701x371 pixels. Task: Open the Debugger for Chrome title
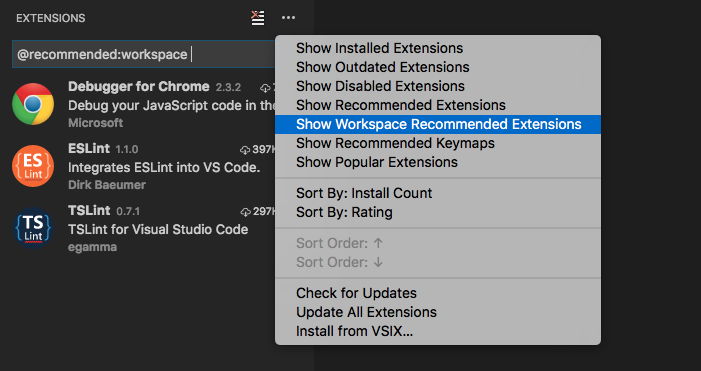tap(139, 87)
